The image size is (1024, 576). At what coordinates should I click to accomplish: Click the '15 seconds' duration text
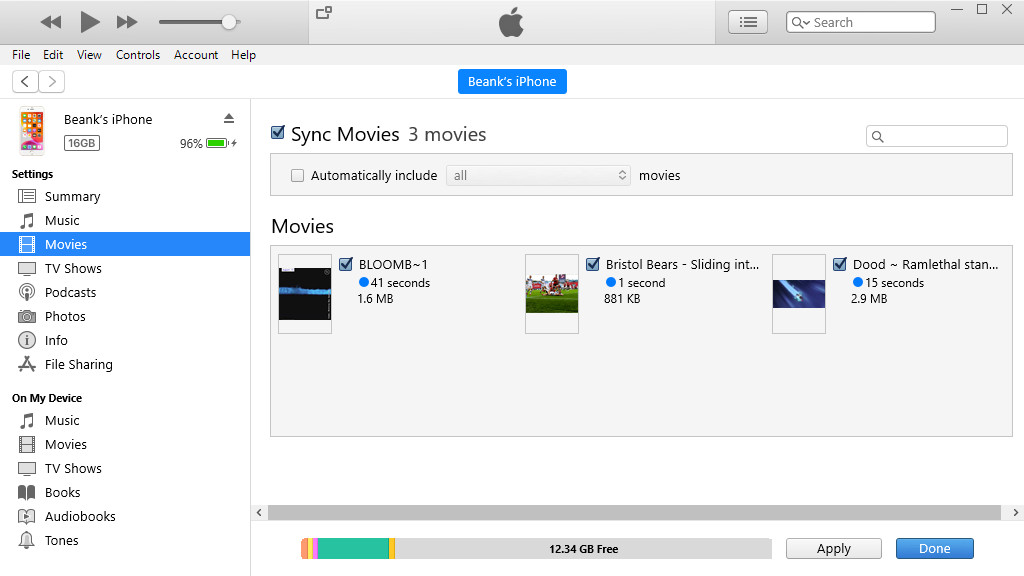click(x=895, y=283)
